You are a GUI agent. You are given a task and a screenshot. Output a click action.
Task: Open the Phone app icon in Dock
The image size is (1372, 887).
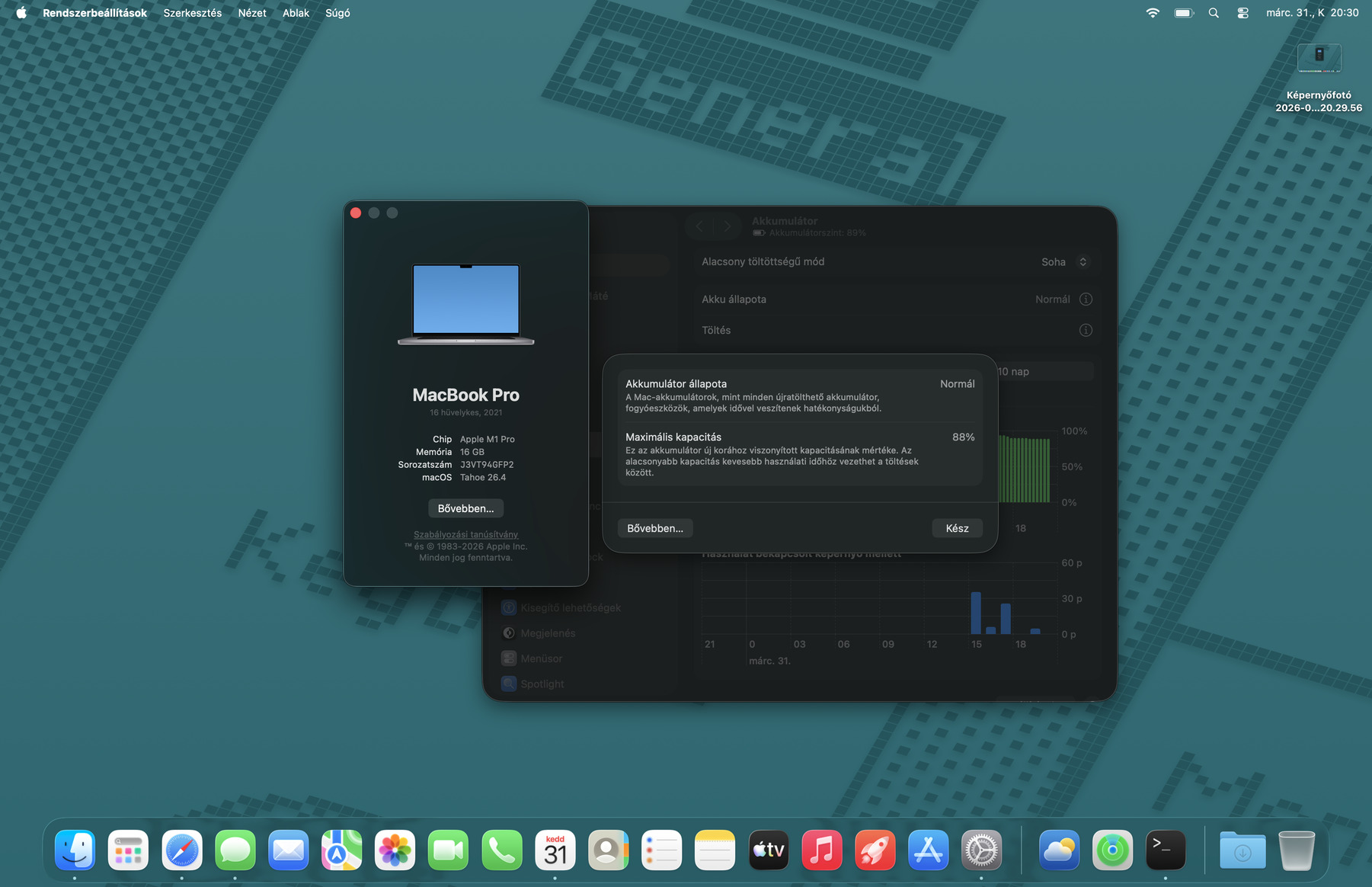(501, 850)
